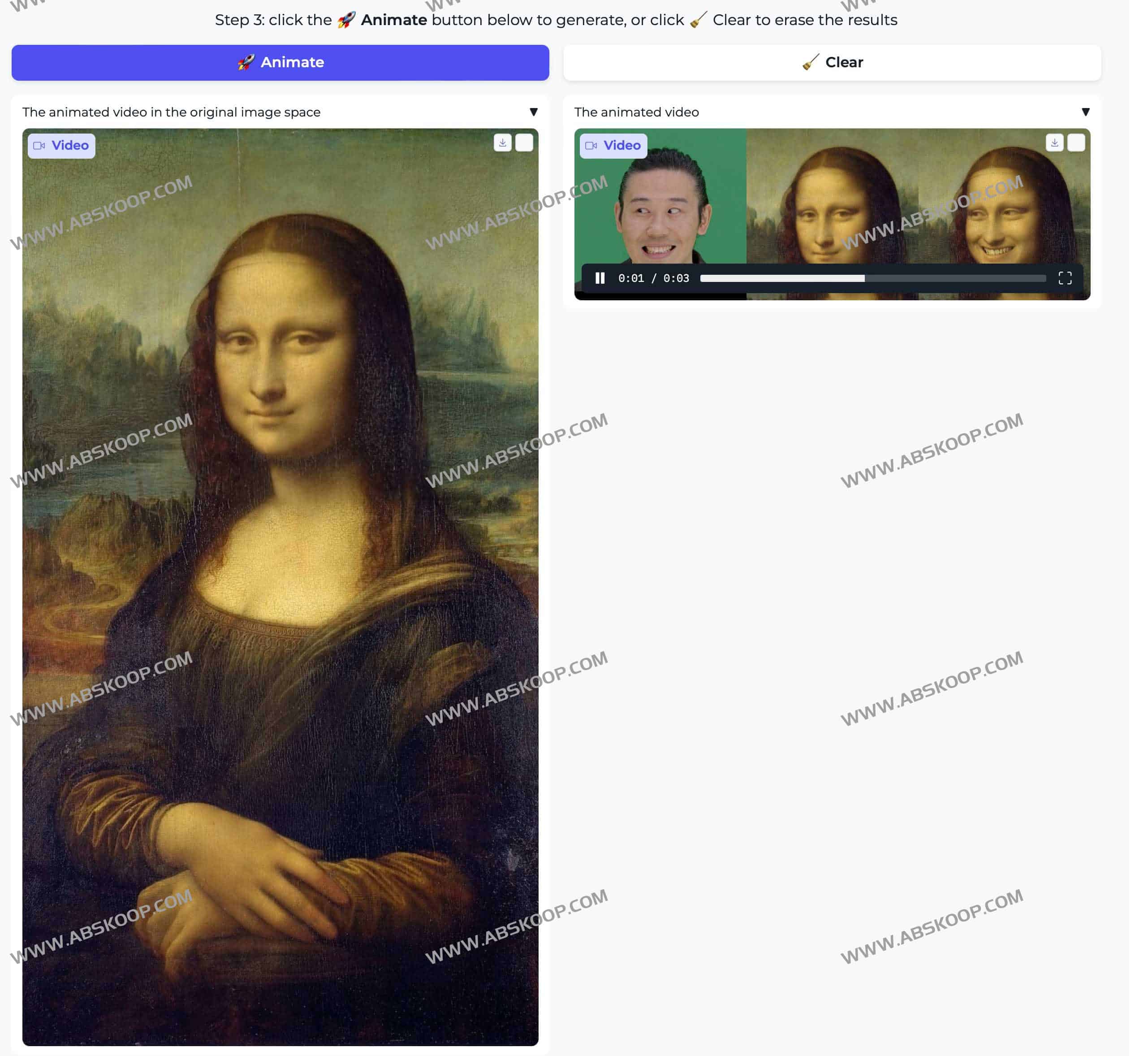
Task: Click the Video badge on the left panel
Action: tap(61, 145)
